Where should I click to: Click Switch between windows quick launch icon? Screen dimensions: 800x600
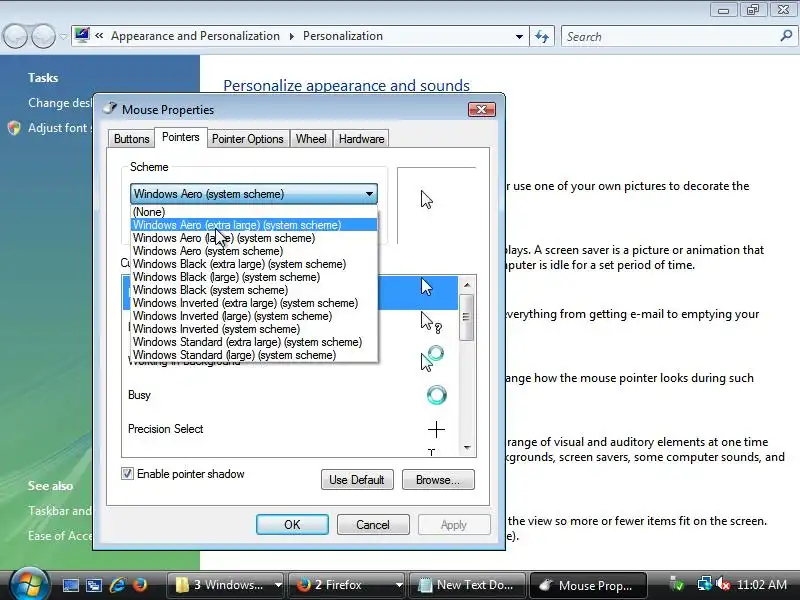tap(94, 585)
